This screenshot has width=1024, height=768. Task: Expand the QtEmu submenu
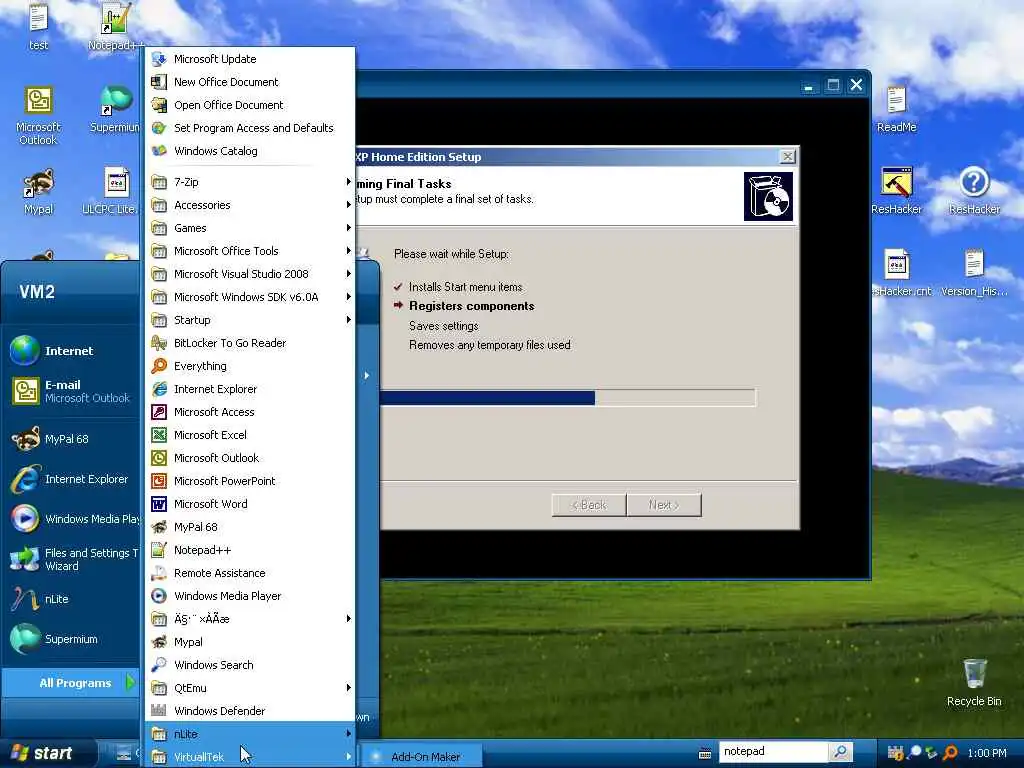tap(250, 688)
